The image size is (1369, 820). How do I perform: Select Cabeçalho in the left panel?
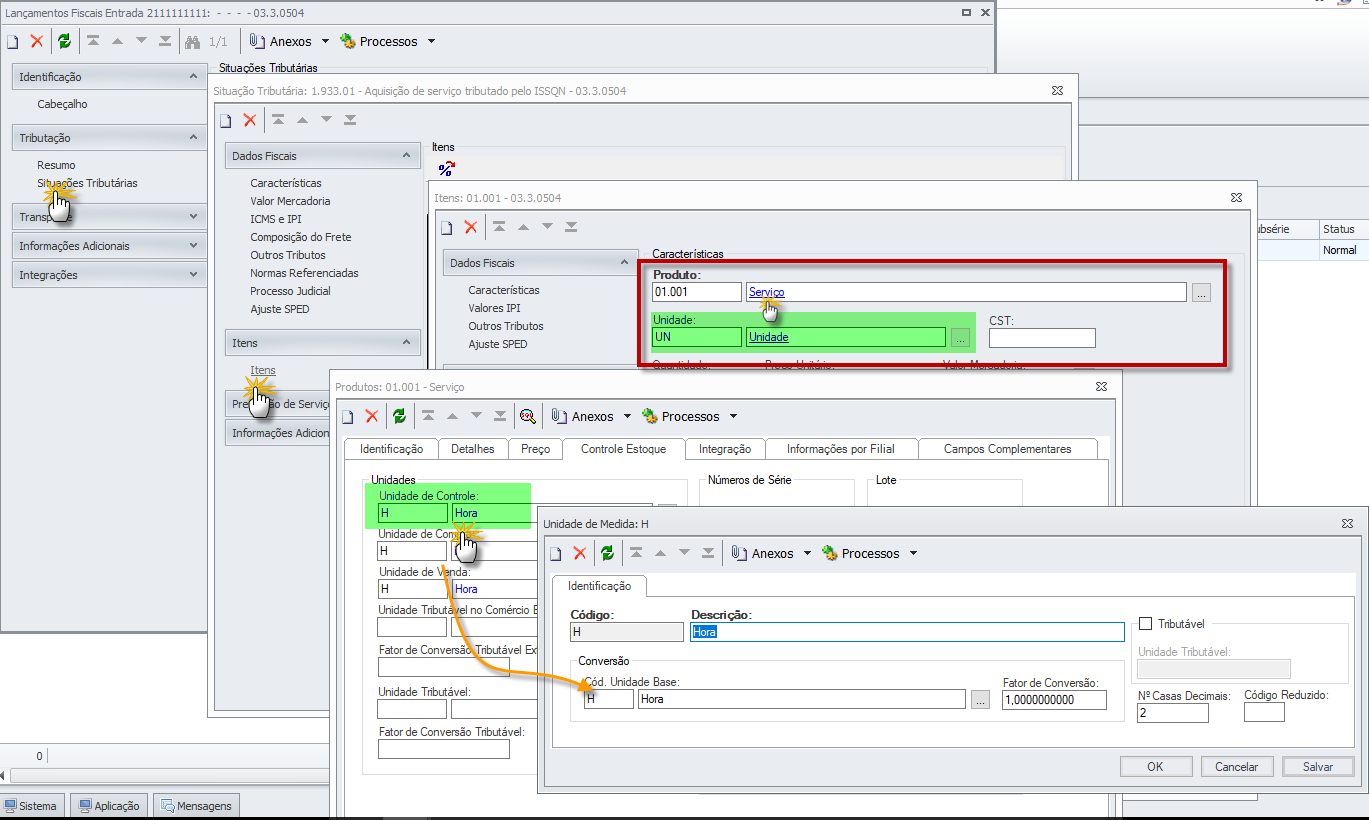pyautogui.click(x=62, y=104)
